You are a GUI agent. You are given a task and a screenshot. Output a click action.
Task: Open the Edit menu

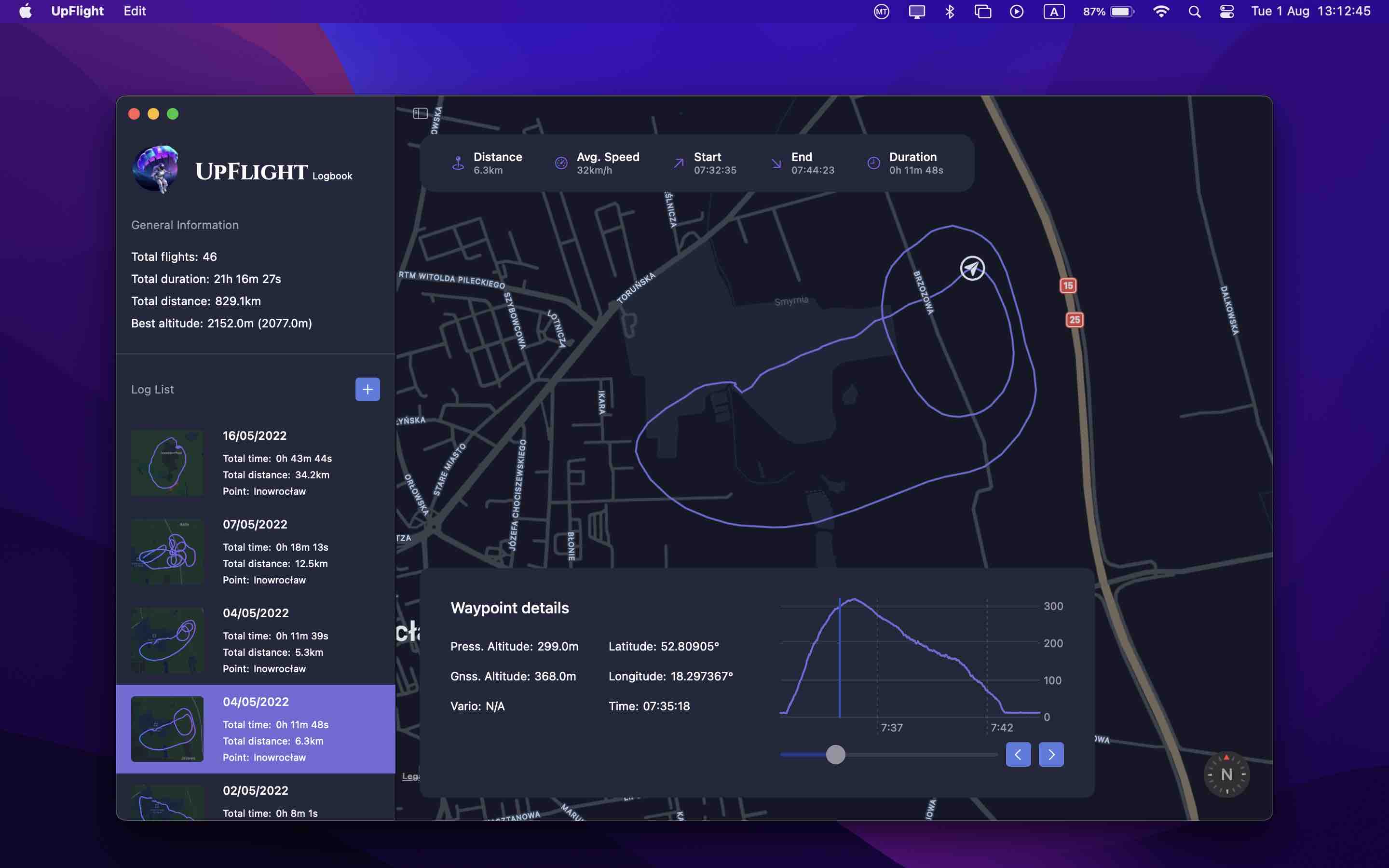[x=135, y=11]
